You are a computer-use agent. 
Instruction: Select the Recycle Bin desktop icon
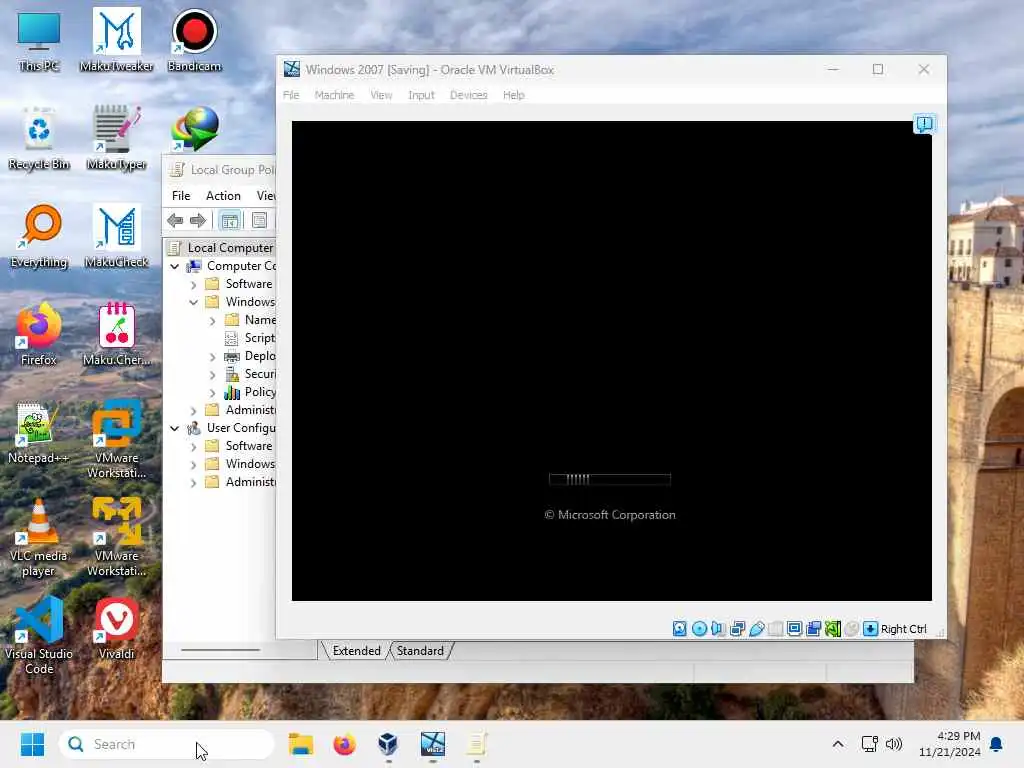(39, 137)
